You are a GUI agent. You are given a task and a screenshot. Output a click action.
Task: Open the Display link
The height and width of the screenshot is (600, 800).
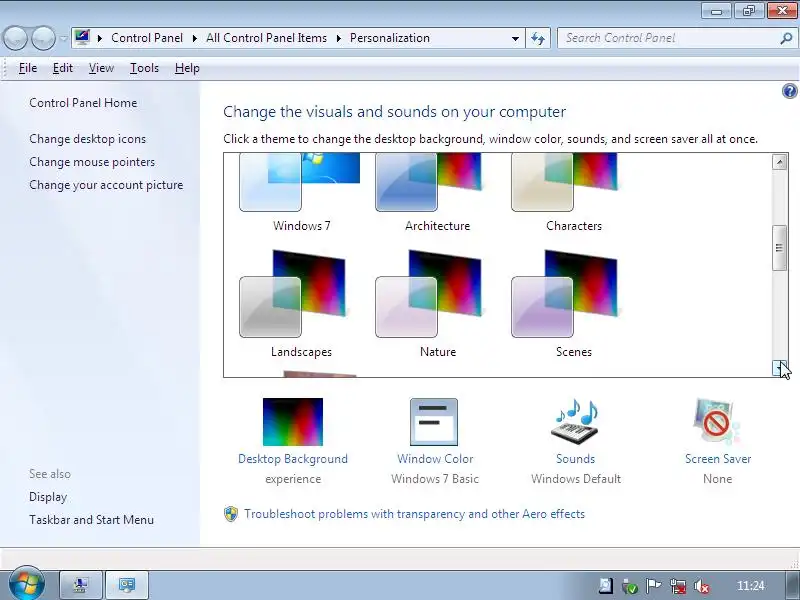click(x=48, y=496)
